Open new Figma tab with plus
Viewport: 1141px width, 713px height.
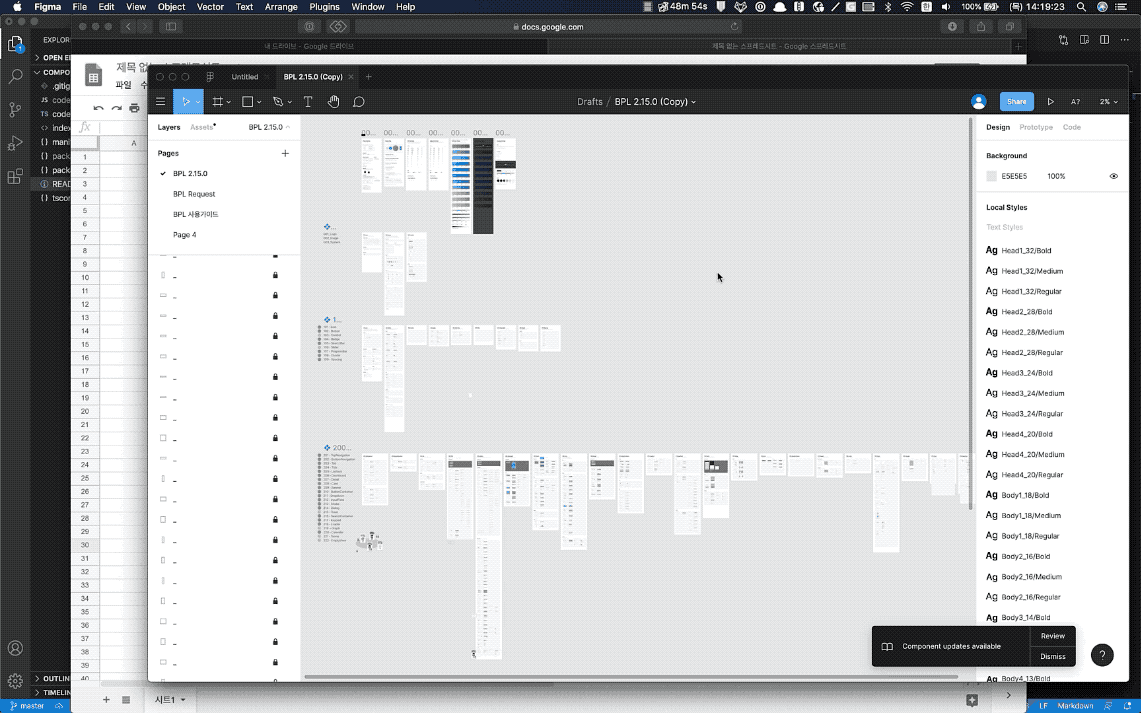tap(368, 76)
